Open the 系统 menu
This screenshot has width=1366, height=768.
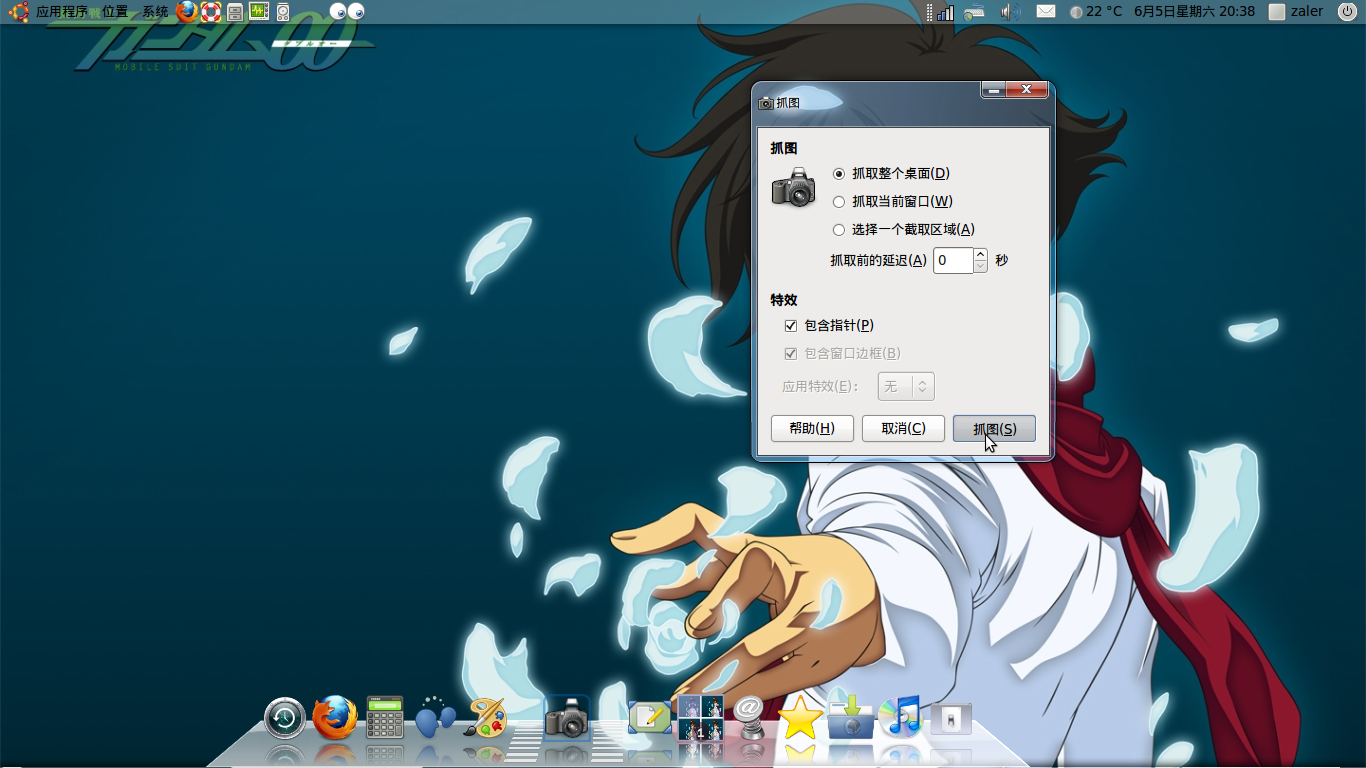pos(155,12)
